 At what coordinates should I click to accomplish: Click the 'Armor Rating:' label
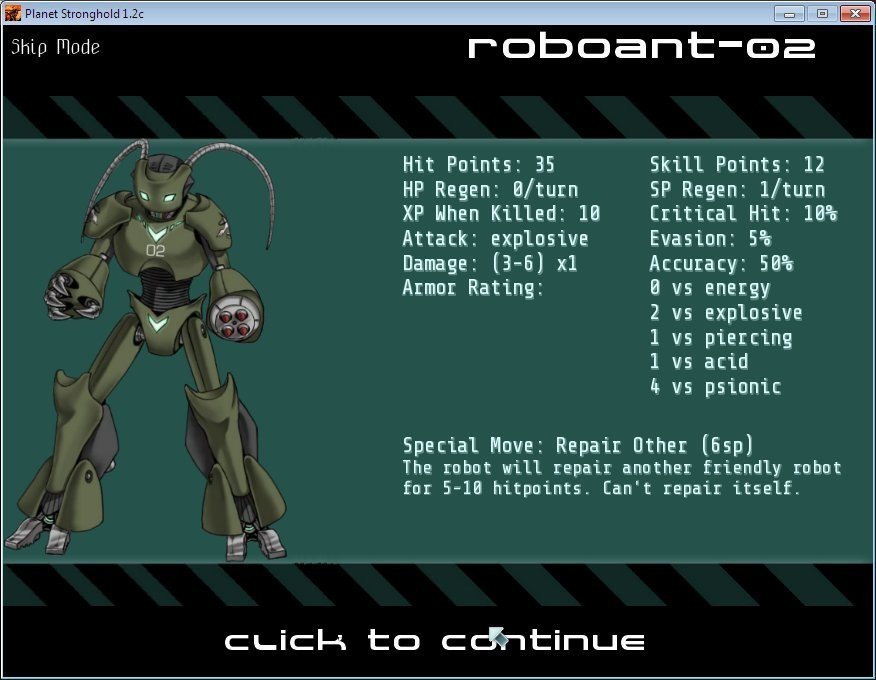point(473,288)
